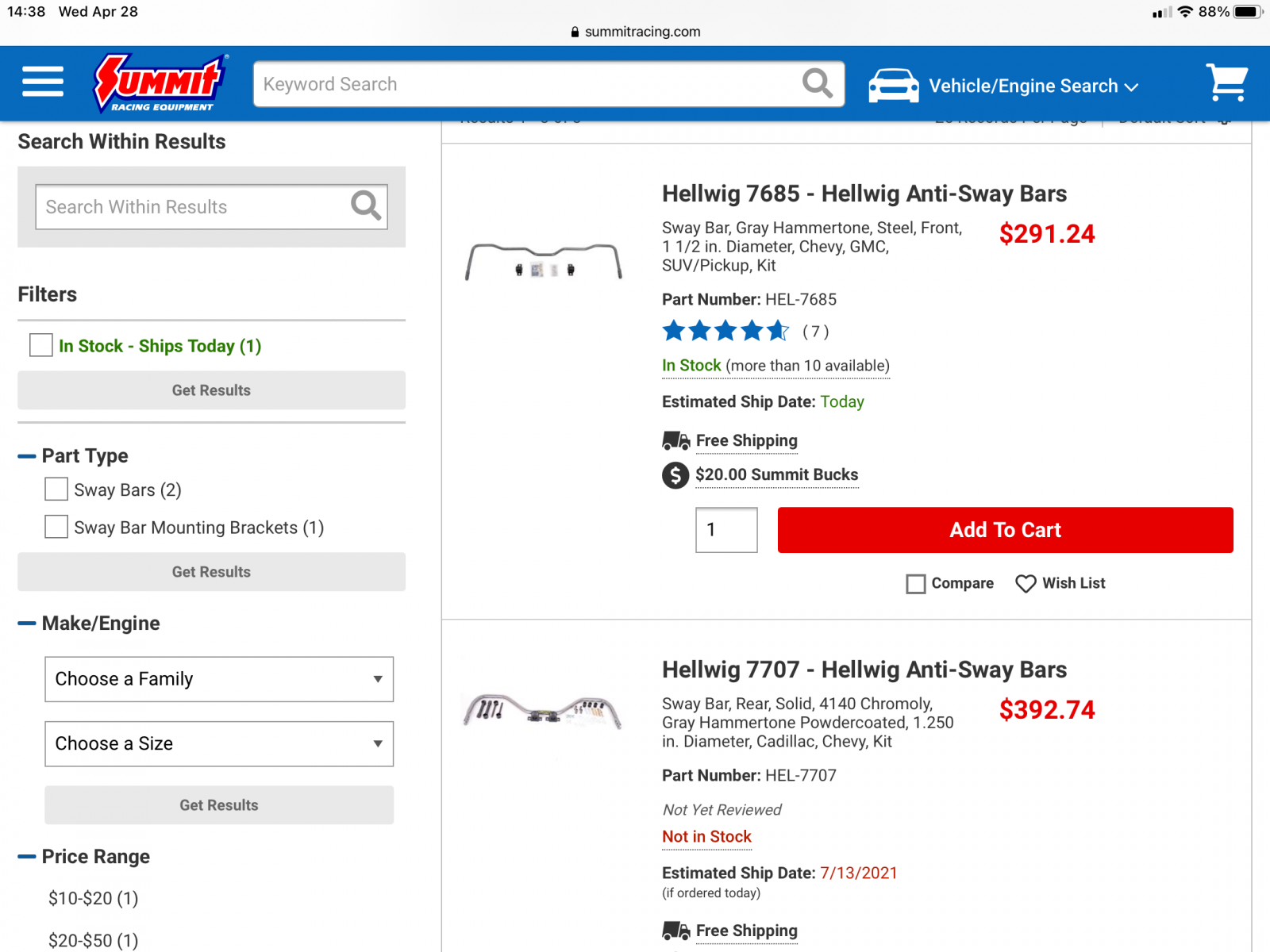Click Get Results under Make/Engine
Viewport: 1270px width, 952px height.
point(219,805)
